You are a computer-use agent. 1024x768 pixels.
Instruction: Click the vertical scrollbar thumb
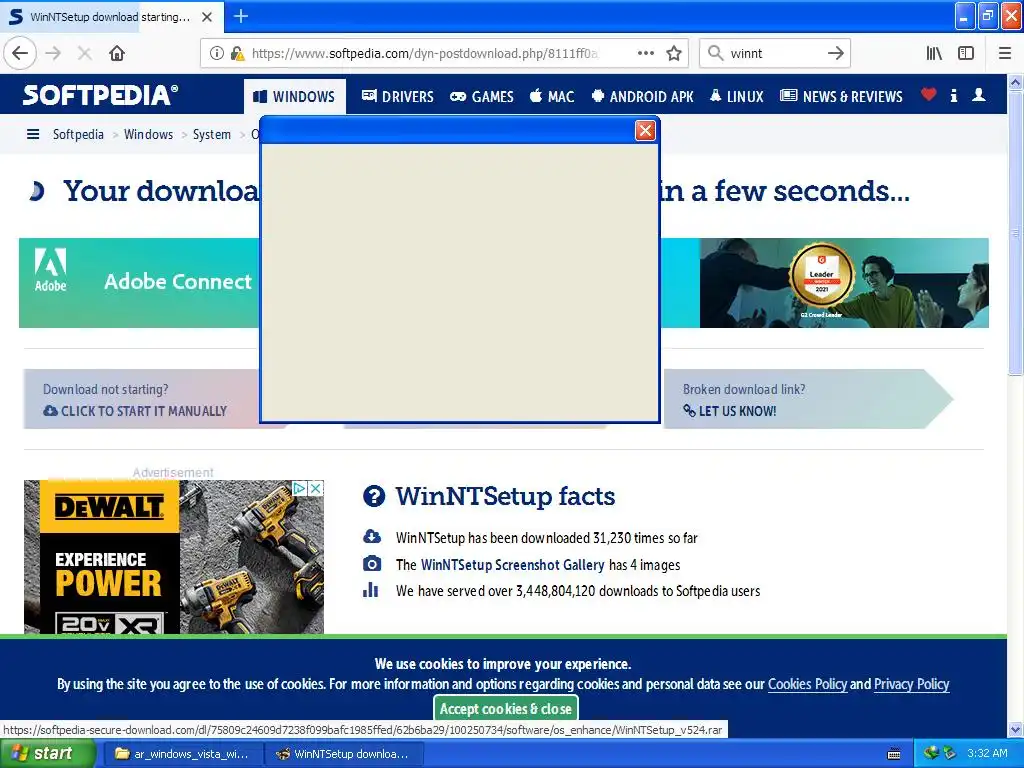tap(1016, 232)
